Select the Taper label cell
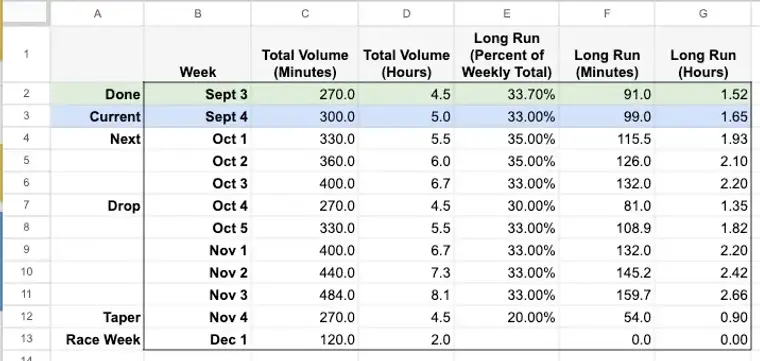The width and height of the screenshot is (760, 361). (x=97, y=317)
